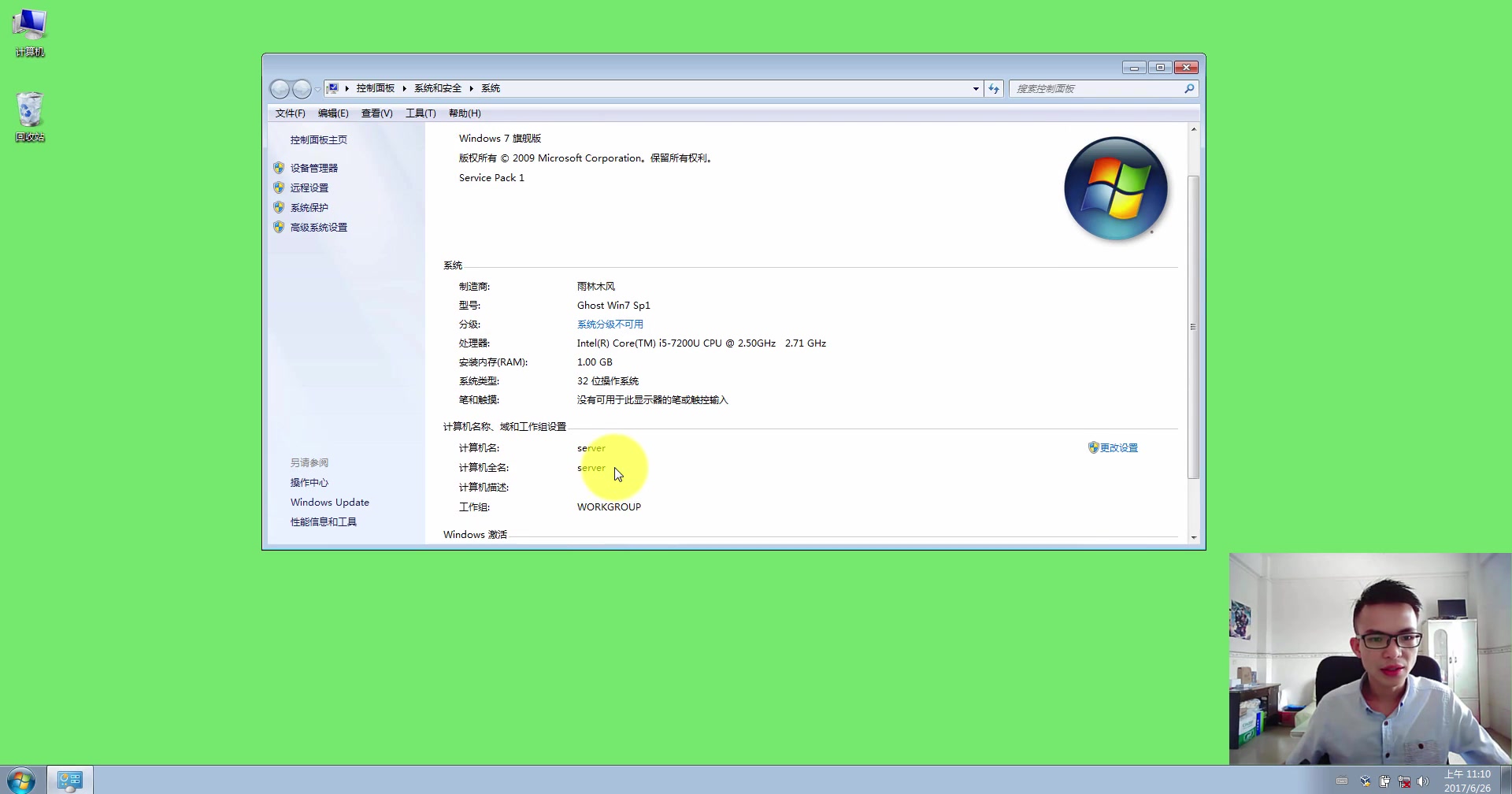Click the breadcrumb 系统和安全
Image resolution: width=1512 pixels, height=794 pixels.
click(x=438, y=88)
